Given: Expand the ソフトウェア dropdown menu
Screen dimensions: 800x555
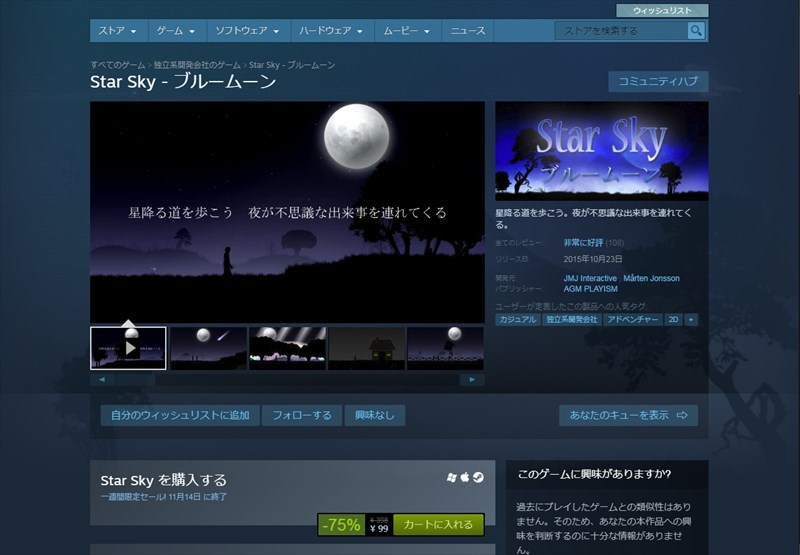Looking at the screenshot, I should [x=248, y=31].
